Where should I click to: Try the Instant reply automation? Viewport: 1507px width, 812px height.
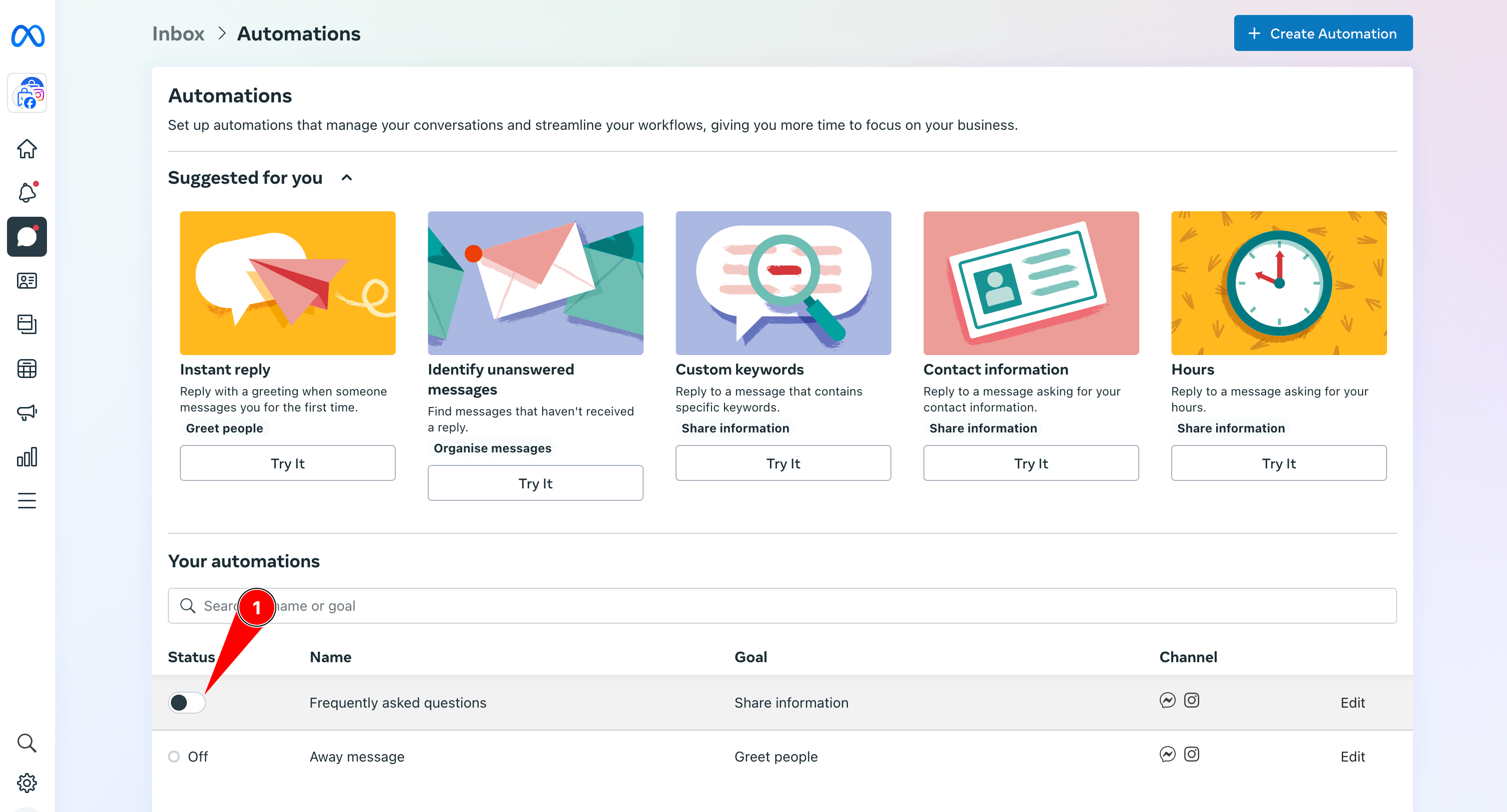[288, 462]
